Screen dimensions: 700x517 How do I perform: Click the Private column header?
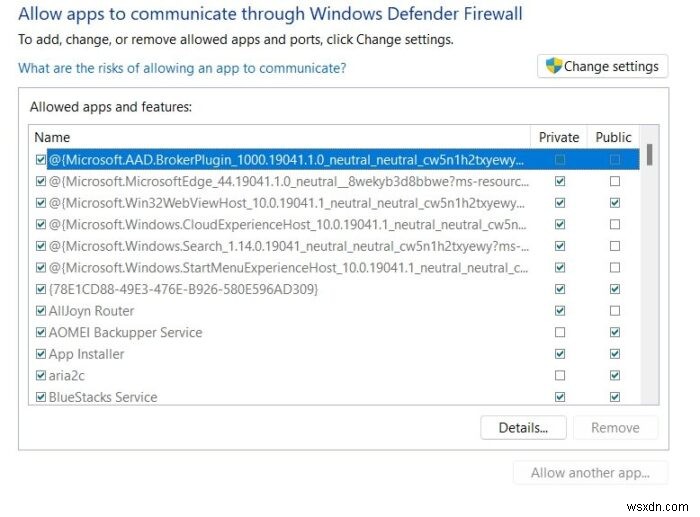point(559,137)
